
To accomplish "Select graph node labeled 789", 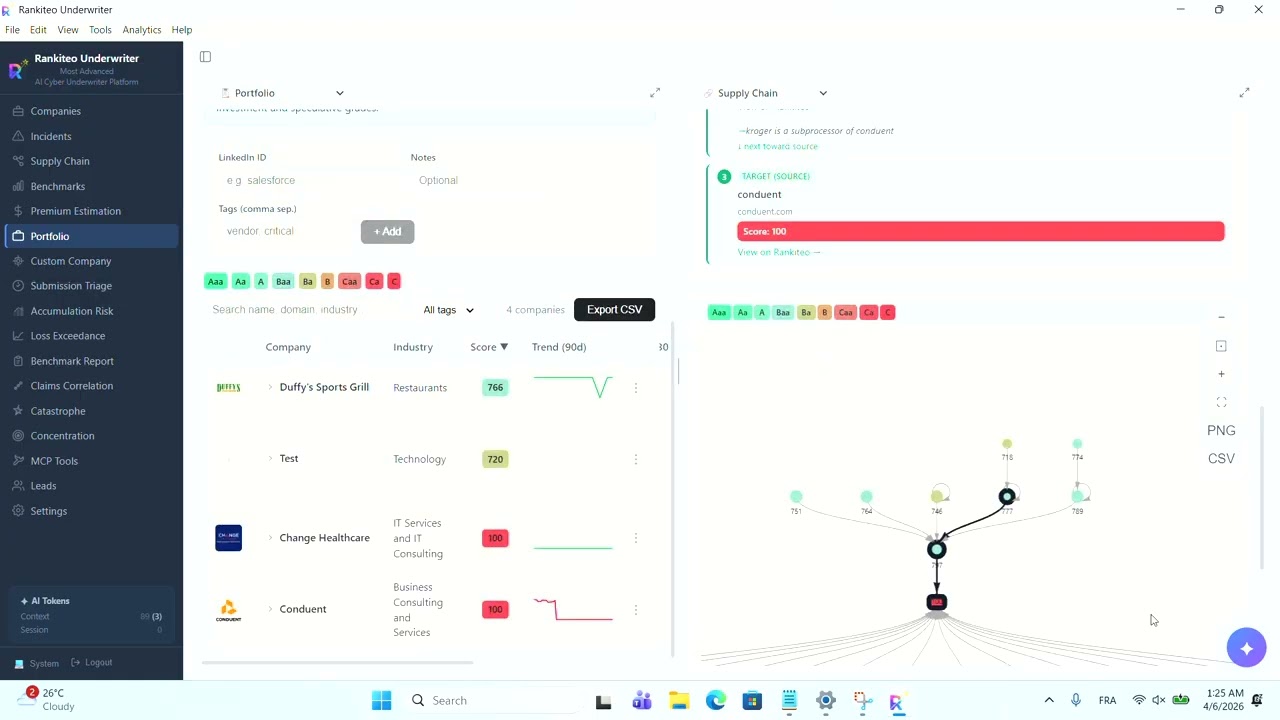I will click(x=1077, y=496).
